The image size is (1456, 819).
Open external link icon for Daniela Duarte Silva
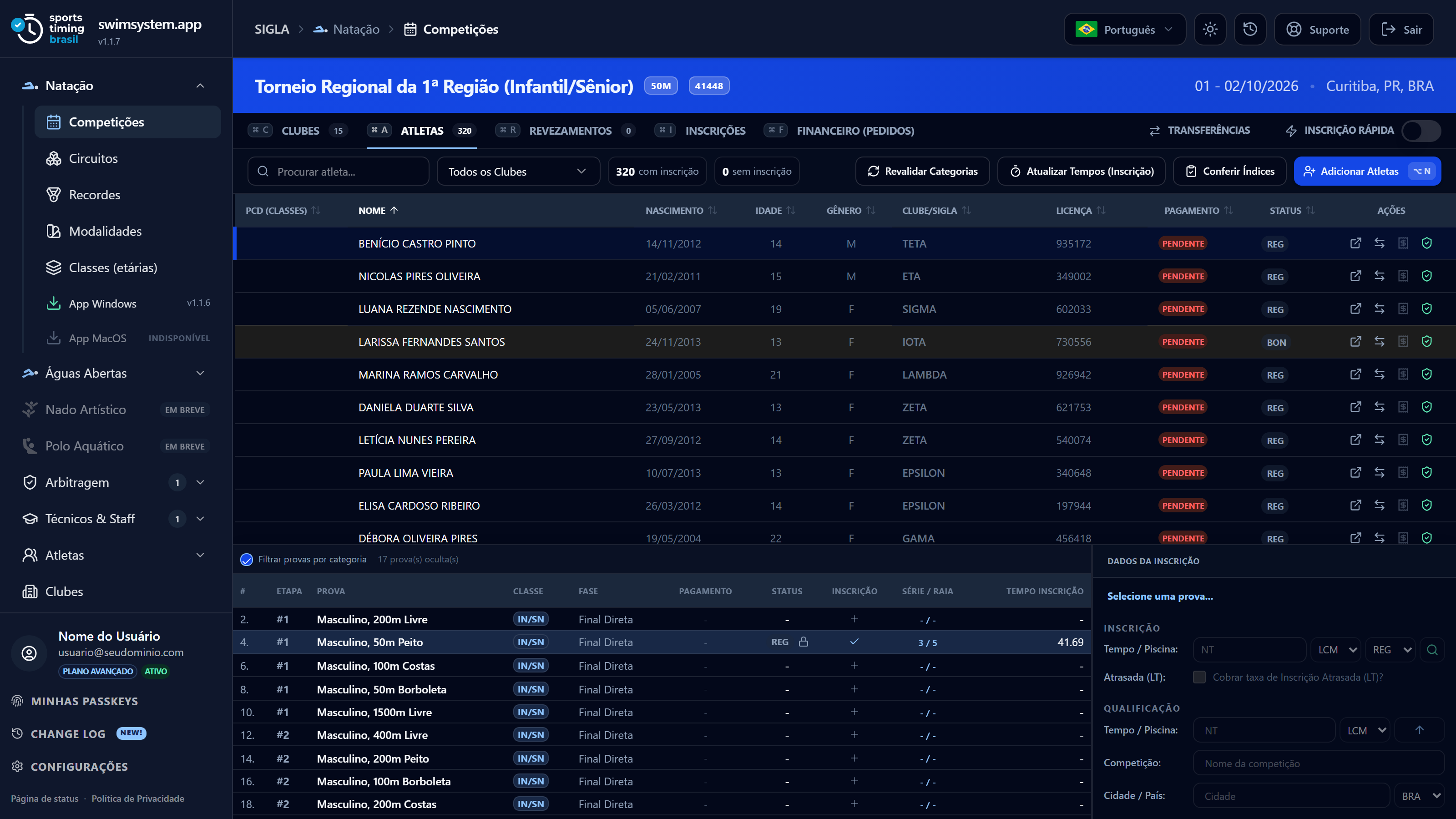pos(1355,407)
